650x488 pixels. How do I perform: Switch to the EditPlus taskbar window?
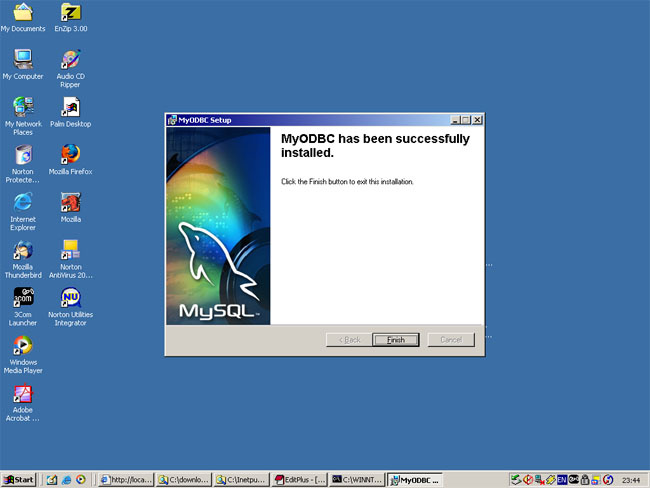point(299,480)
